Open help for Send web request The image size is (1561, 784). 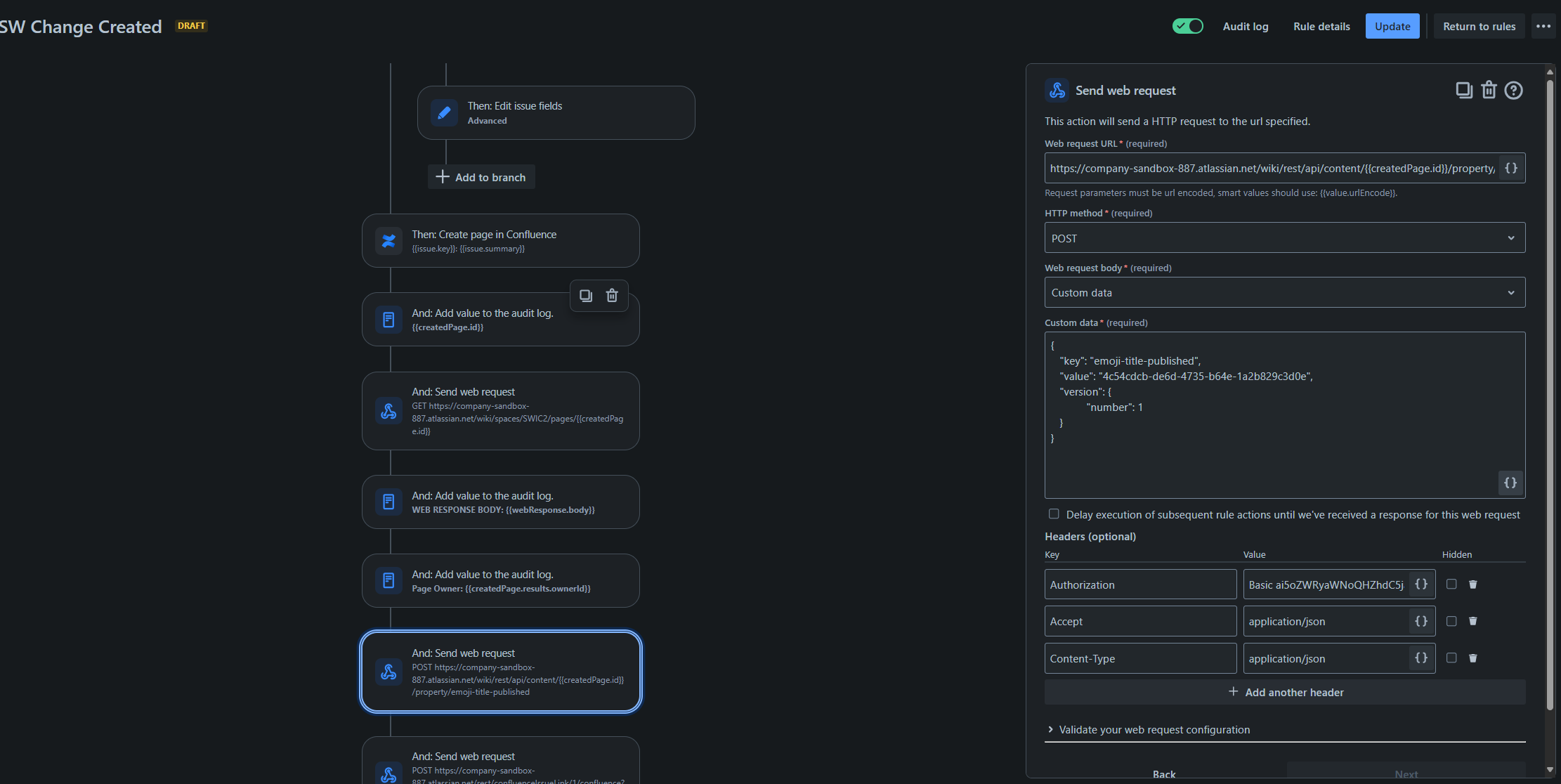1513,91
